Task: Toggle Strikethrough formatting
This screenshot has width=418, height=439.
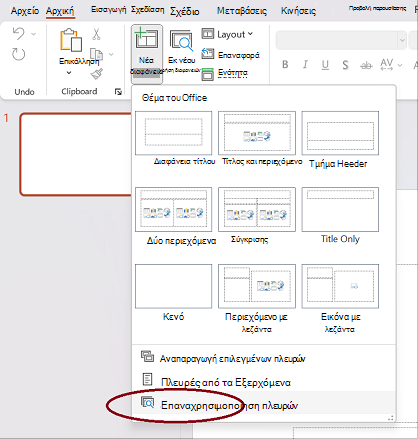Action: coord(366,65)
